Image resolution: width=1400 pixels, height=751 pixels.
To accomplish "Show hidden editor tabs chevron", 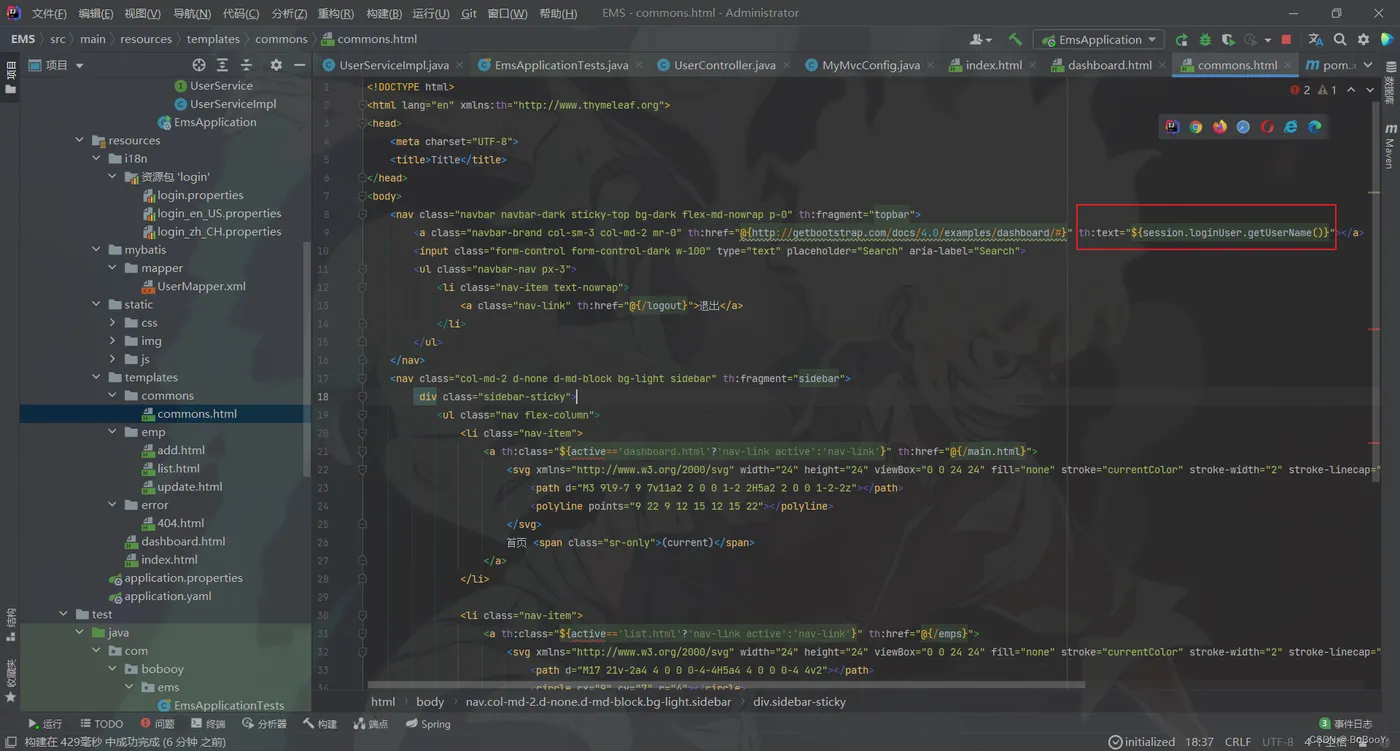I will tap(1370, 65).
